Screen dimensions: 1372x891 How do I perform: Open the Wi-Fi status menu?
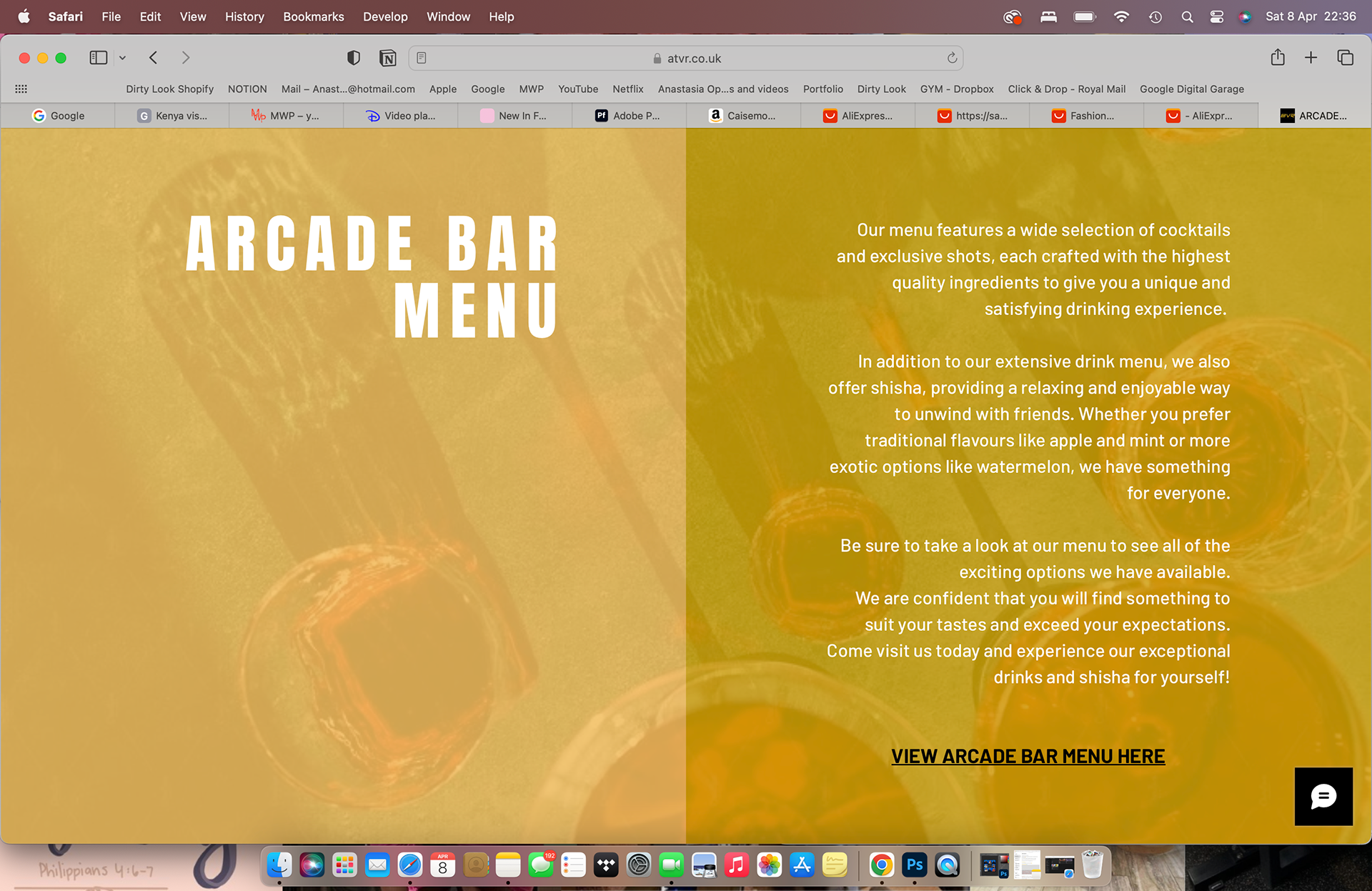1121,16
